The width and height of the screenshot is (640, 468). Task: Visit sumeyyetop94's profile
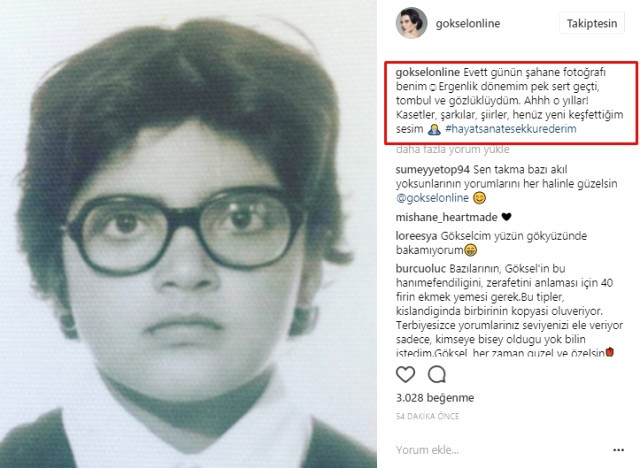coord(433,169)
